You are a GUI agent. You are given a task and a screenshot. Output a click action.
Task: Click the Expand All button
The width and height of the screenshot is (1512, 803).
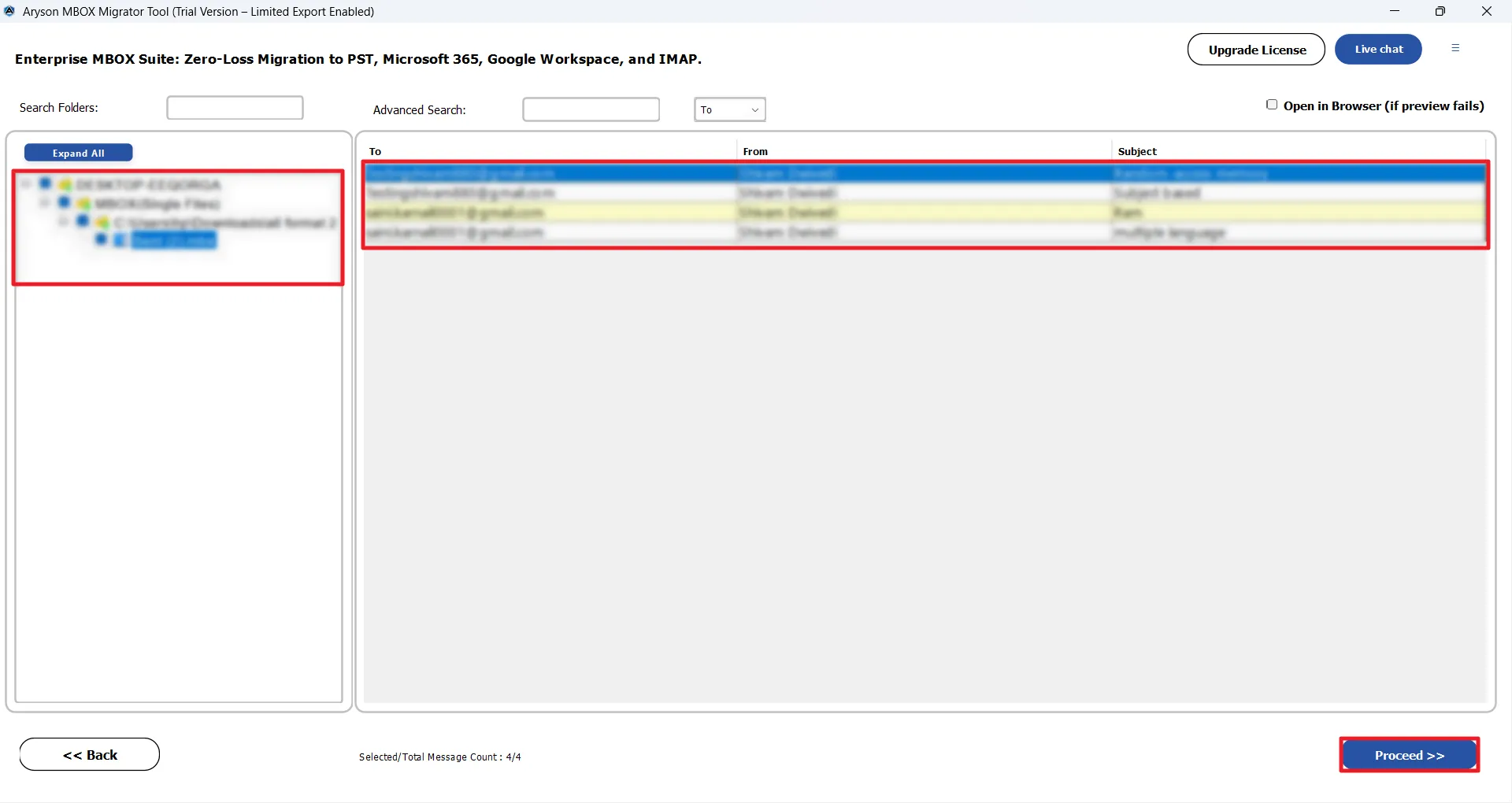78,153
